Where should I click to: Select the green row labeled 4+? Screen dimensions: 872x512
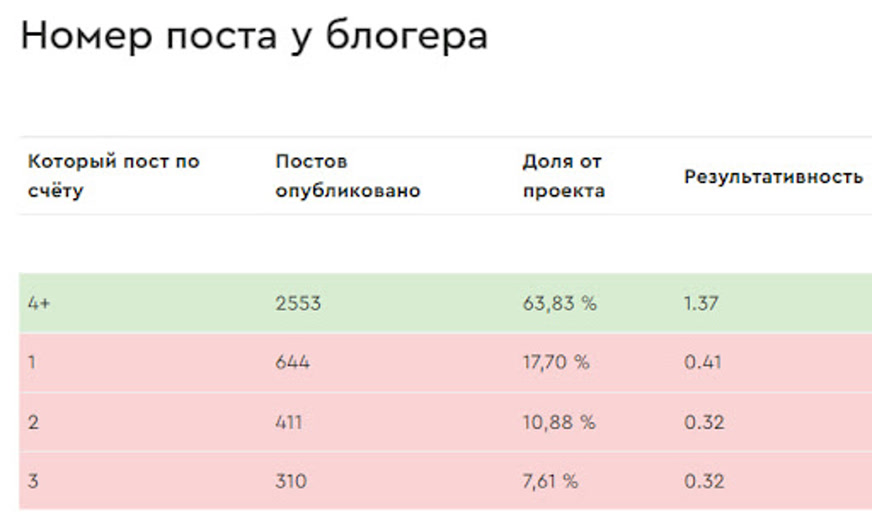tap(445, 303)
